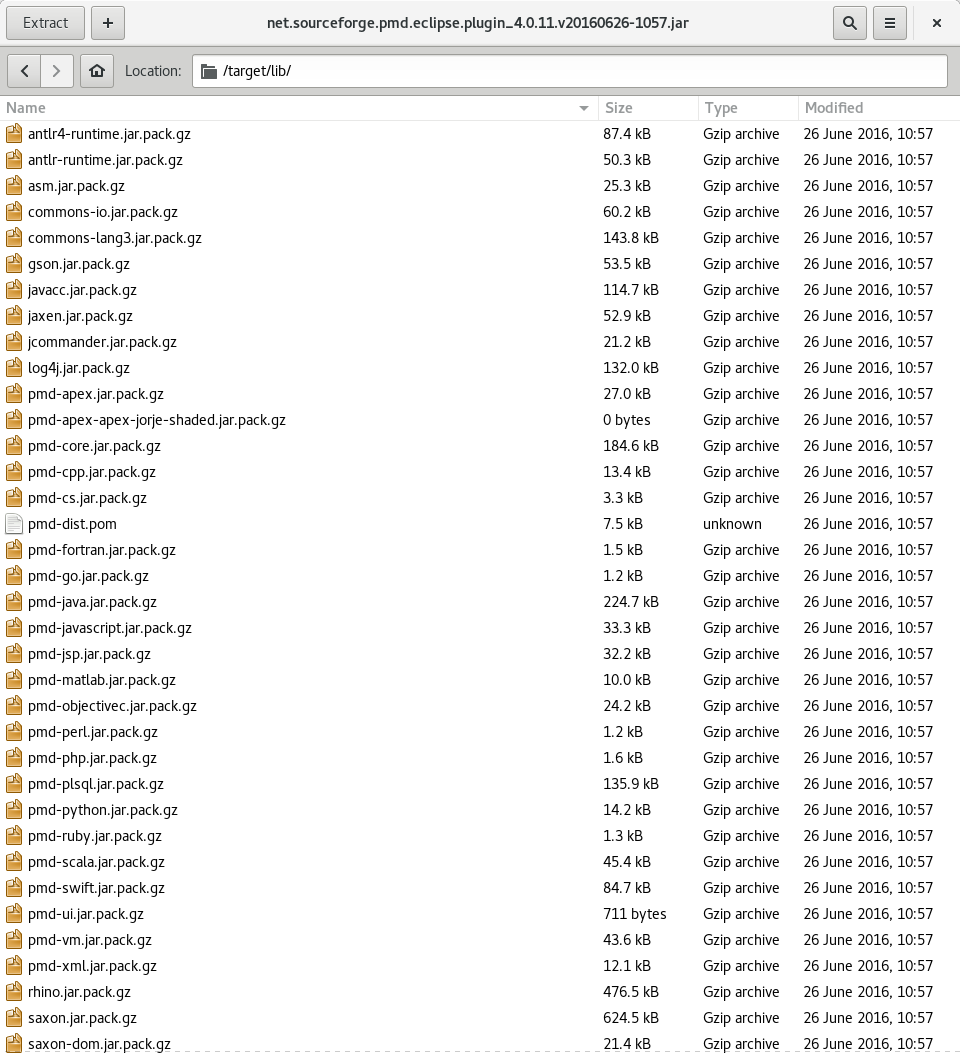Sort by the Type column header

pyautogui.click(x=748, y=107)
